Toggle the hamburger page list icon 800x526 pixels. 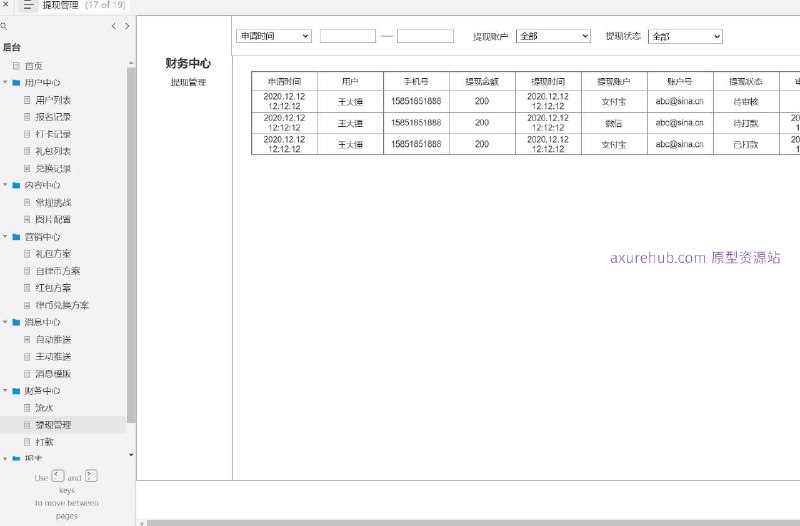pos(28,5)
